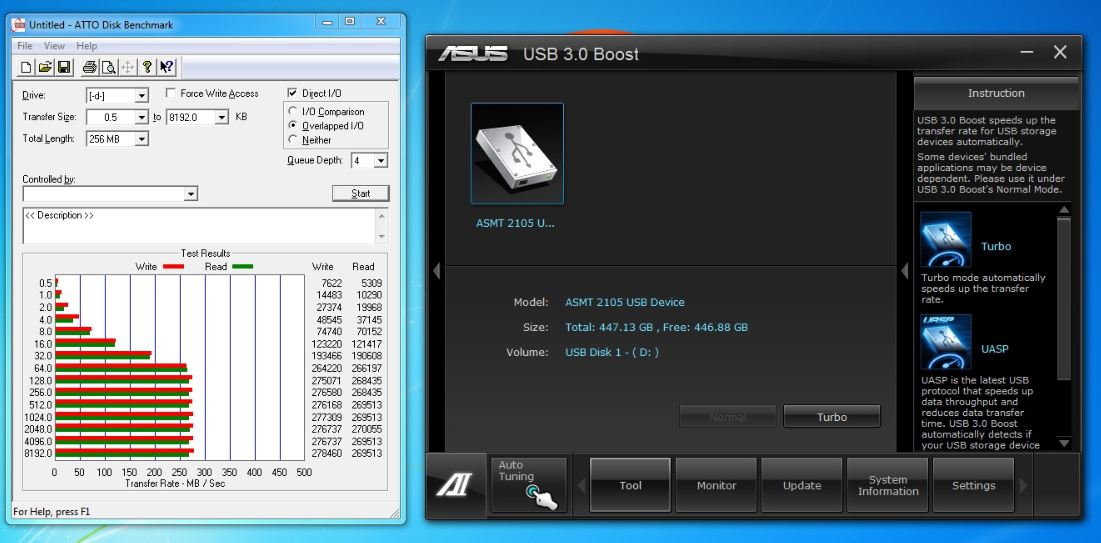The width and height of the screenshot is (1101, 543).
Task: Click the yellow question mark Help icon
Action: pos(147,67)
